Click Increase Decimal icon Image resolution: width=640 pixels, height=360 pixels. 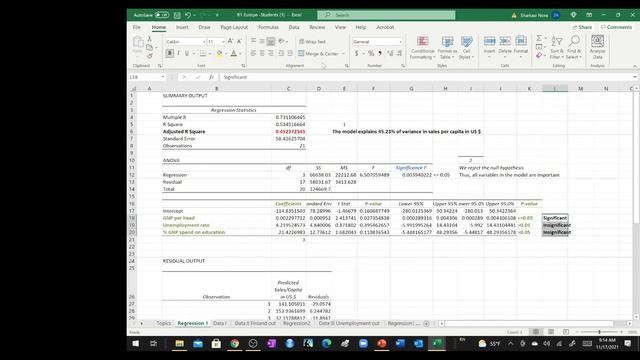click(390, 53)
